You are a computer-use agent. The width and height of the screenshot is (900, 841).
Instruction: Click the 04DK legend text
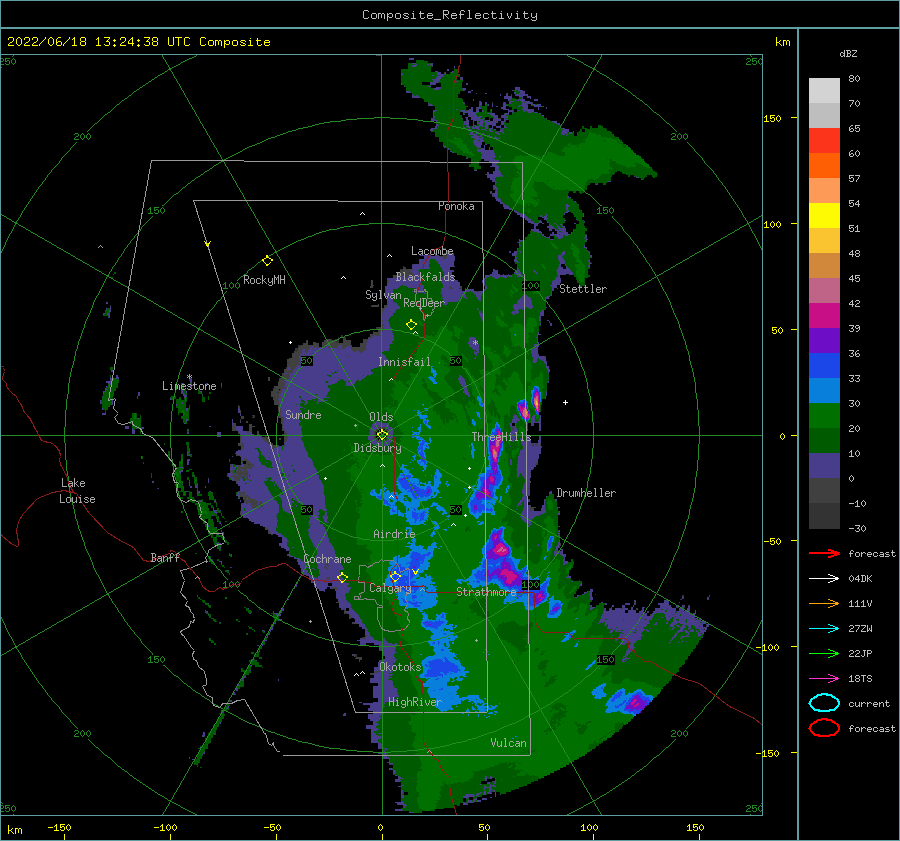(x=860, y=579)
